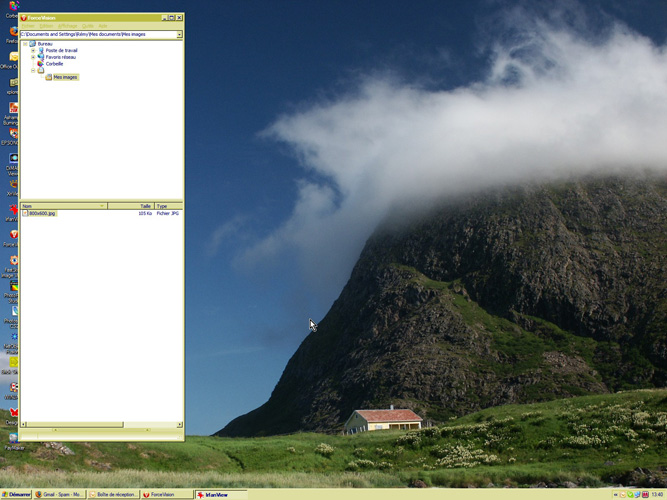Switch to the Gmail taskbar button
This screenshot has height=500, width=667.
click(x=60, y=494)
